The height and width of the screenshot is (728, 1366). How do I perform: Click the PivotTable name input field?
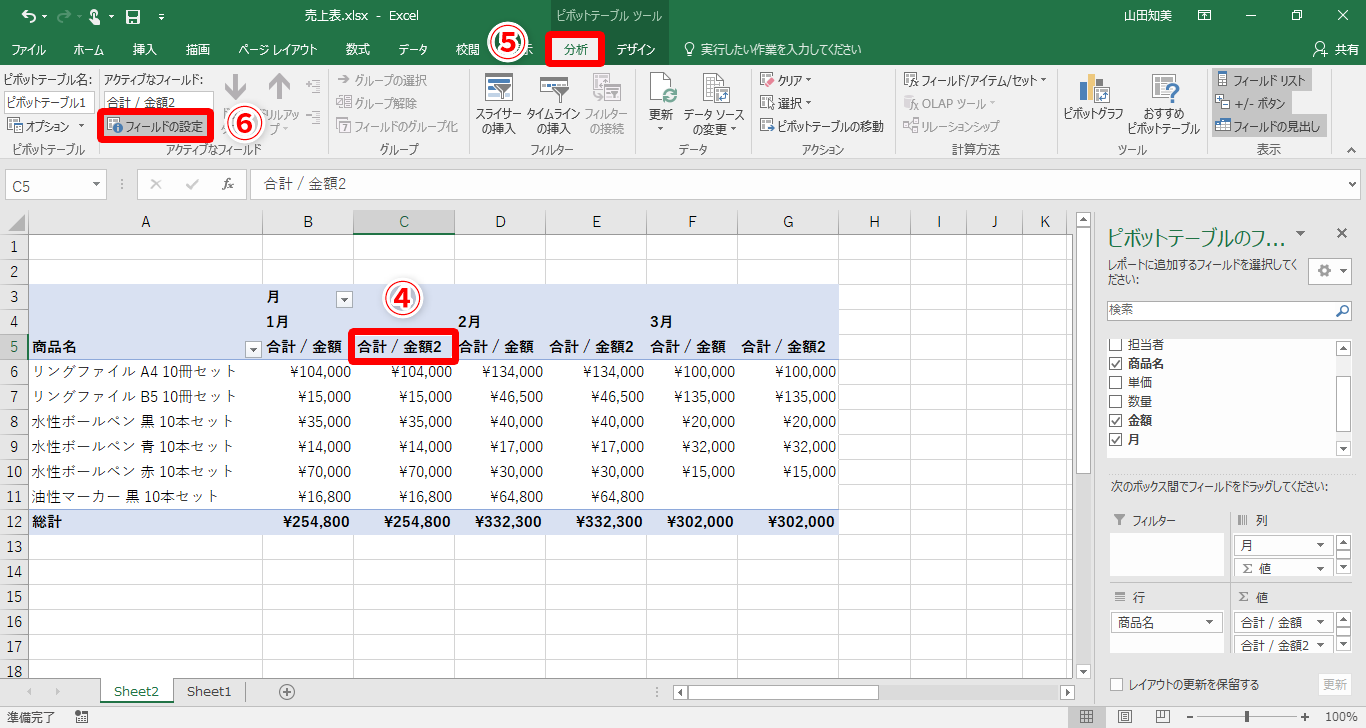[50, 102]
